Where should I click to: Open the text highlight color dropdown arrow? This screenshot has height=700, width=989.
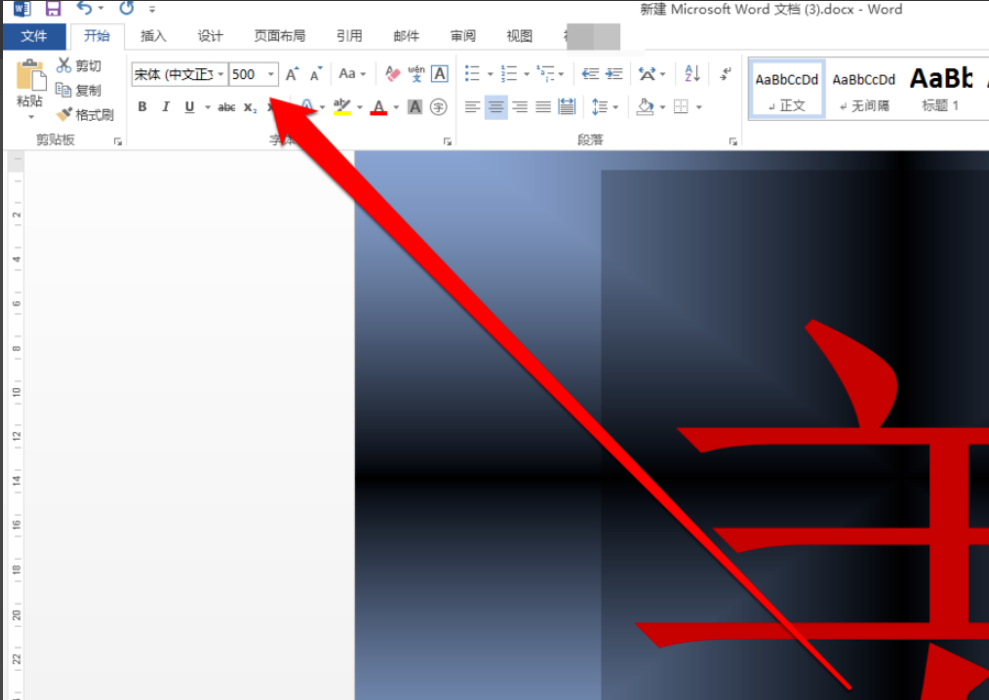pos(360,107)
